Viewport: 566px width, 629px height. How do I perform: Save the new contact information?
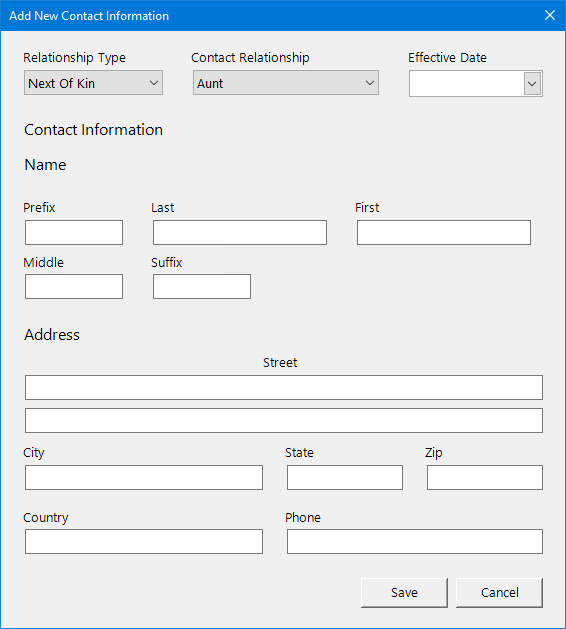(404, 592)
